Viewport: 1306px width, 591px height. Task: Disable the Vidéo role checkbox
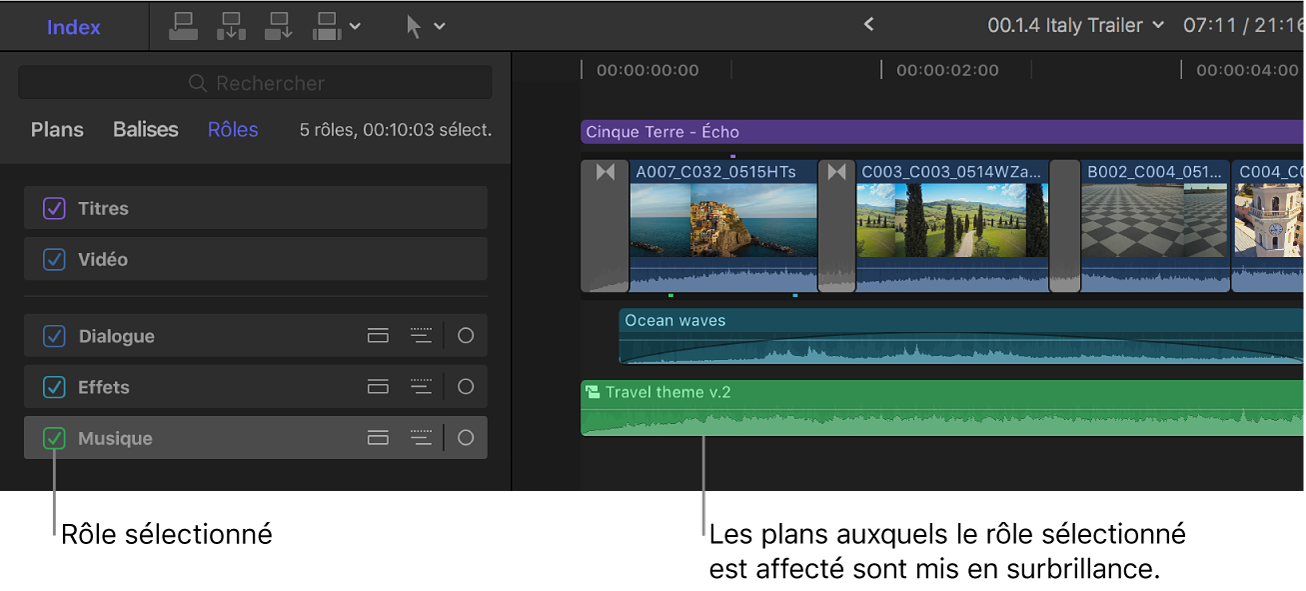pos(54,259)
